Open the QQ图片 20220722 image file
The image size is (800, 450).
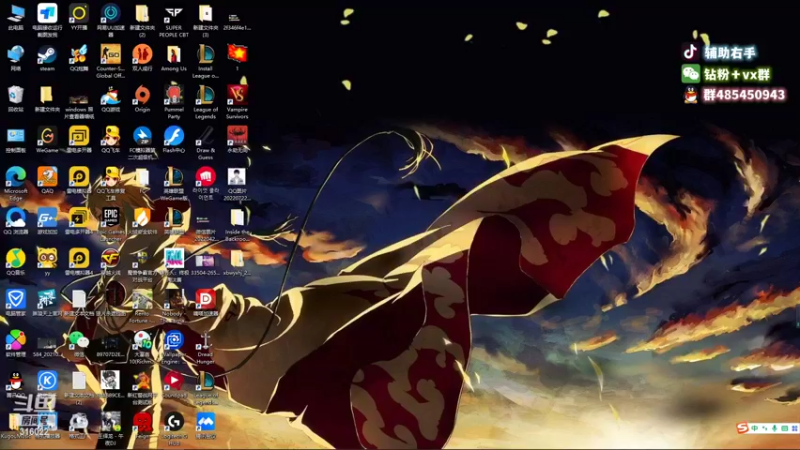click(237, 184)
